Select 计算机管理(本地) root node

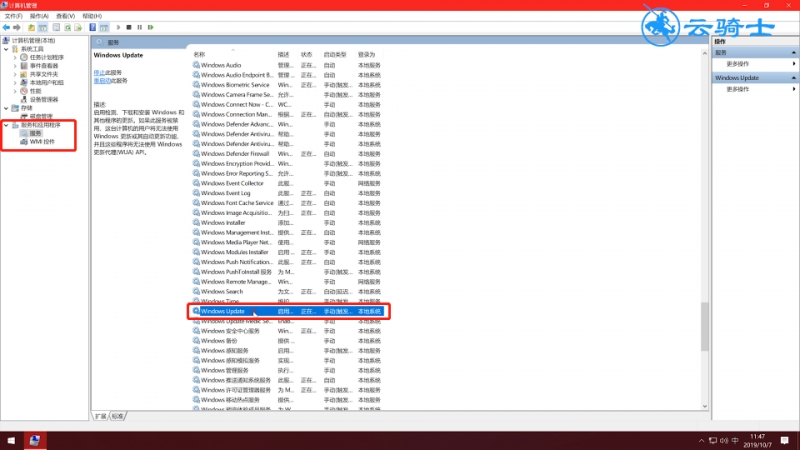[33, 40]
